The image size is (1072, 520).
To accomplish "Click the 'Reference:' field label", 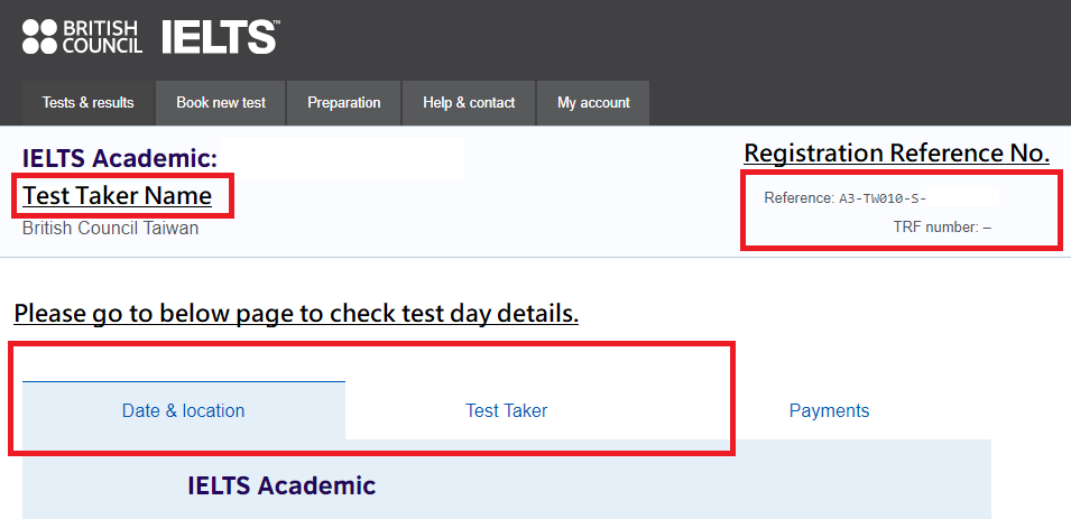I will [798, 198].
